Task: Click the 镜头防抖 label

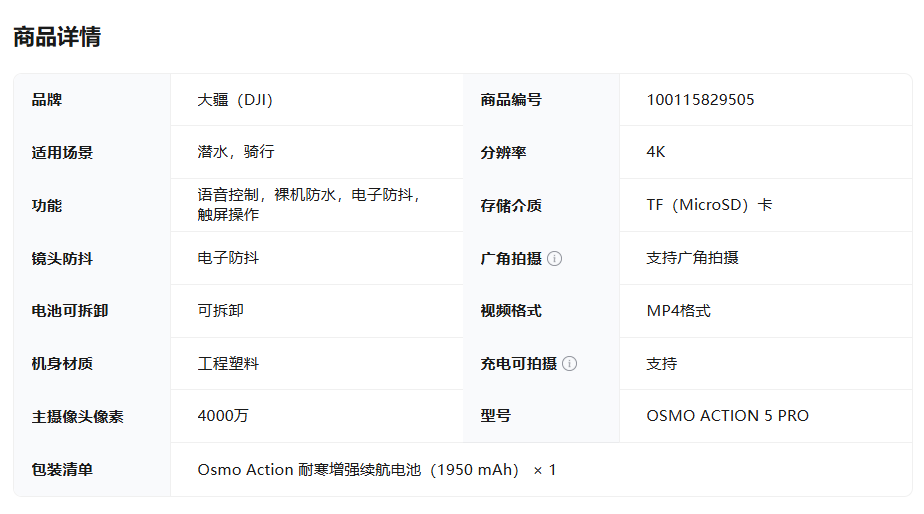Action: [62, 258]
